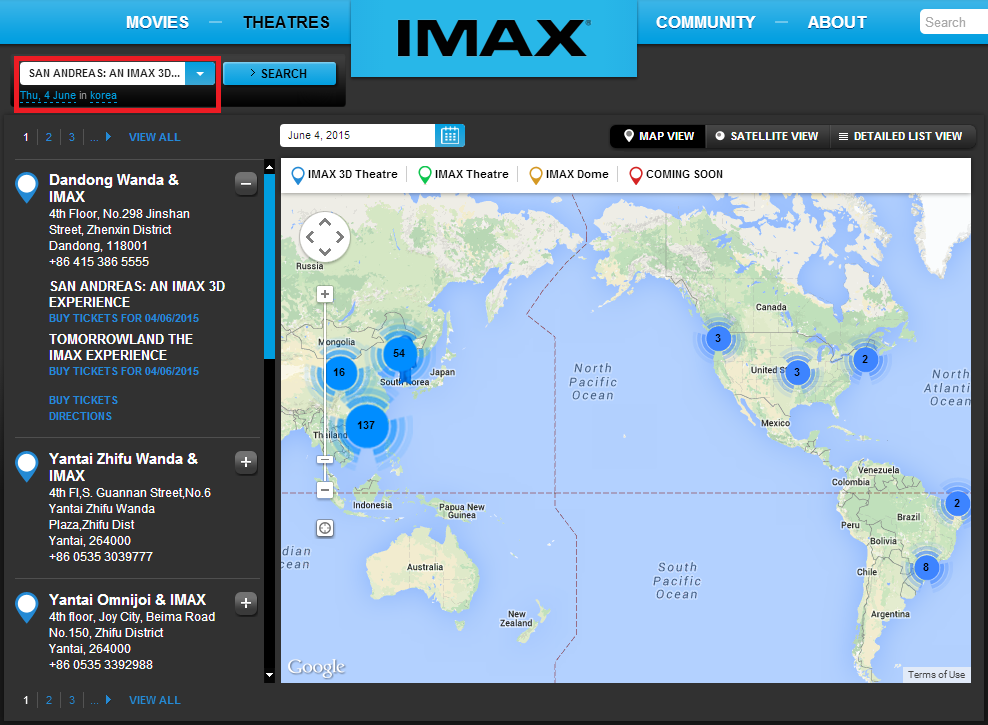This screenshot has height=725, width=988.
Task: Open the movie selection dropdown arrow
Action: point(200,72)
